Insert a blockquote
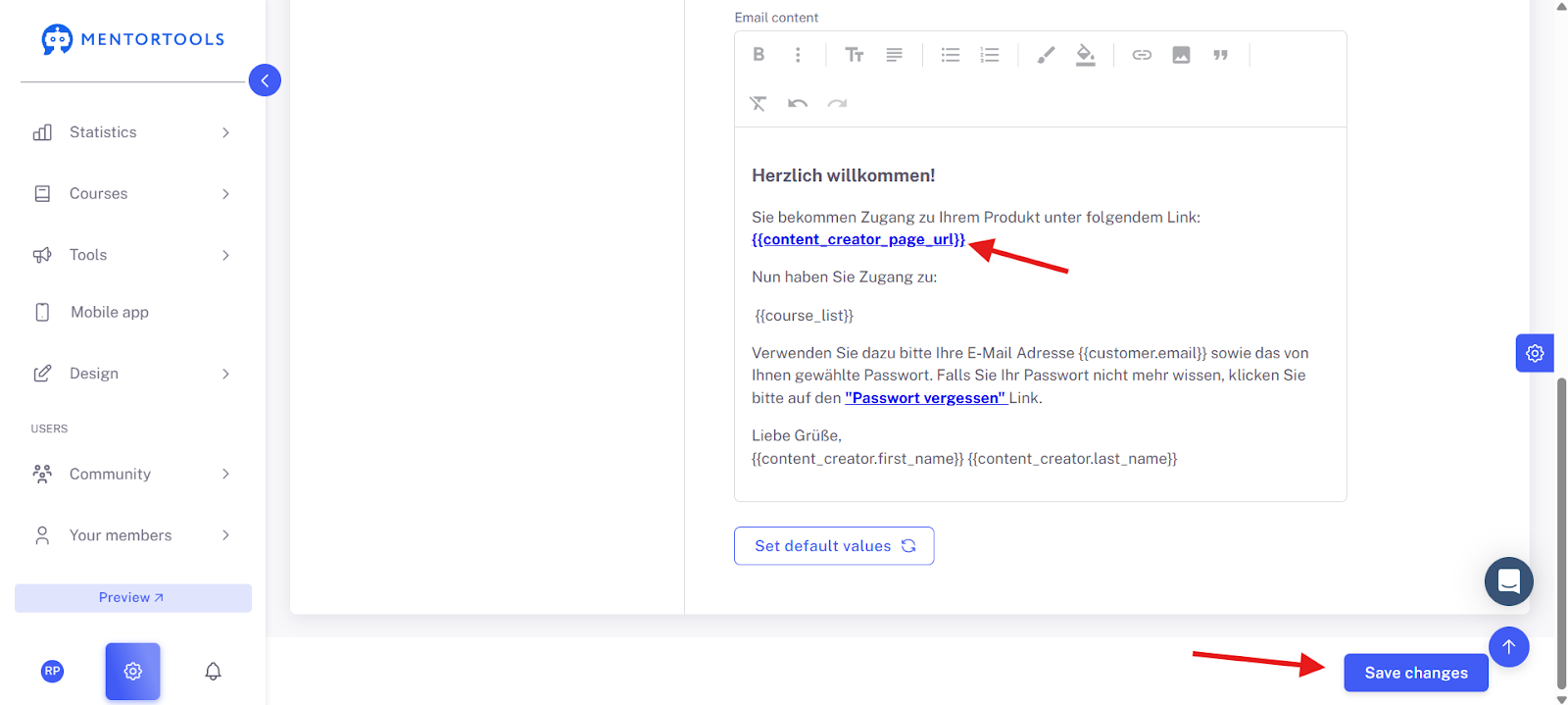 click(1220, 55)
